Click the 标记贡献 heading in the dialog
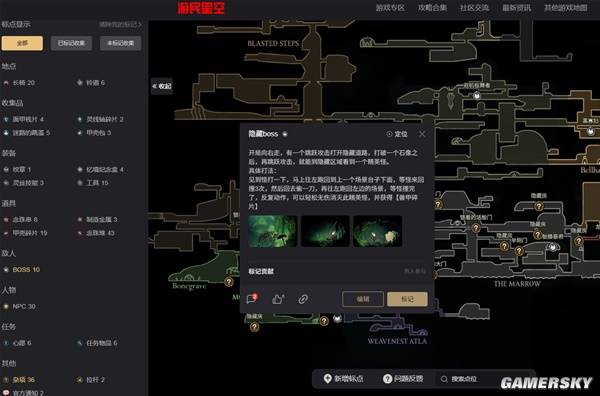The height and width of the screenshot is (396, 600). 261,271
